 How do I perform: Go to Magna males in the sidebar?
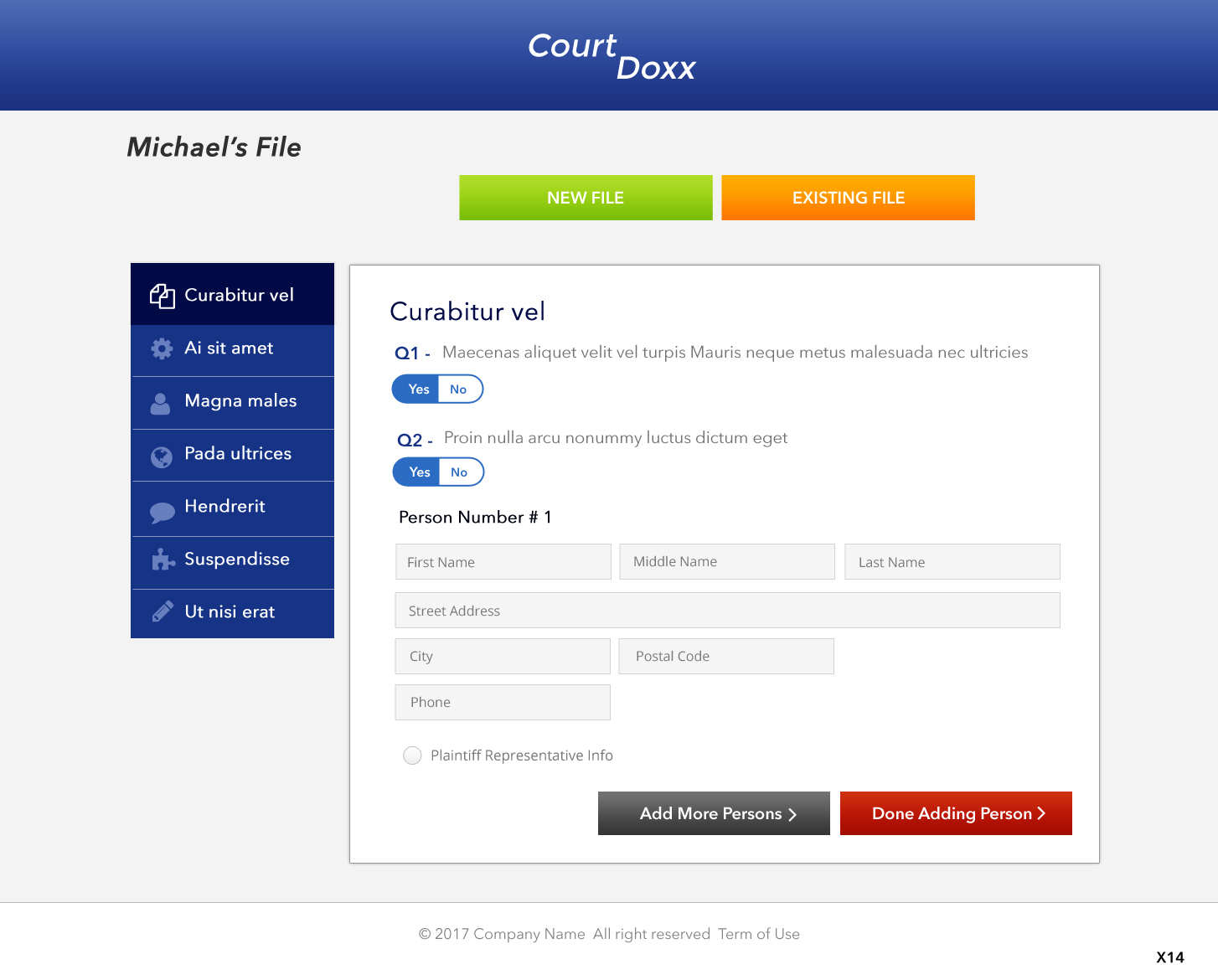tap(233, 403)
